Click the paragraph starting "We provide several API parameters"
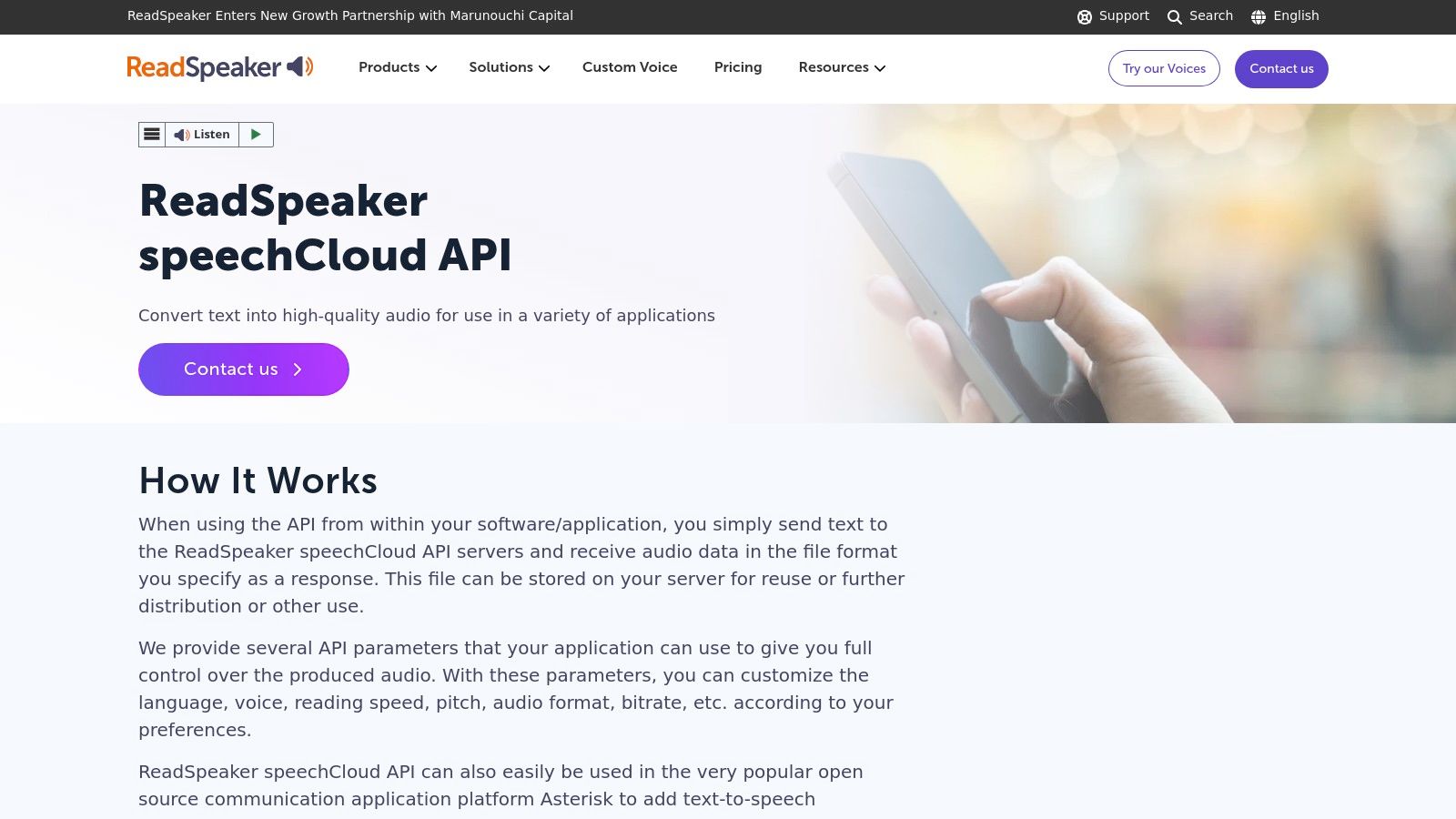The height and width of the screenshot is (819, 1456). [516, 689]
